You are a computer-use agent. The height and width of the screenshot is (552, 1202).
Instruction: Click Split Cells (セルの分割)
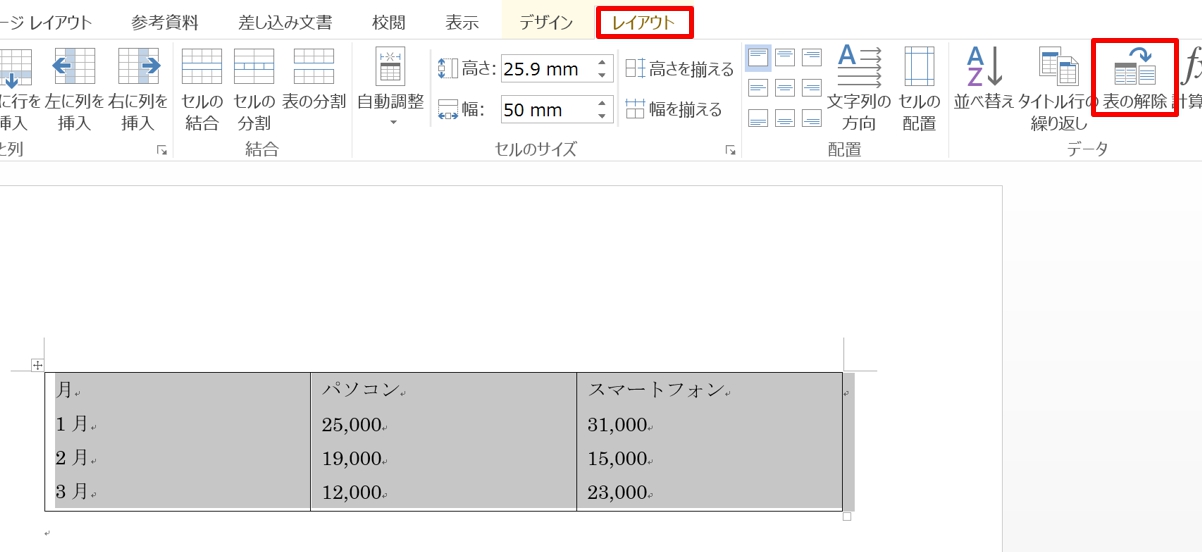pyautogui.click(x=253, y=89)
